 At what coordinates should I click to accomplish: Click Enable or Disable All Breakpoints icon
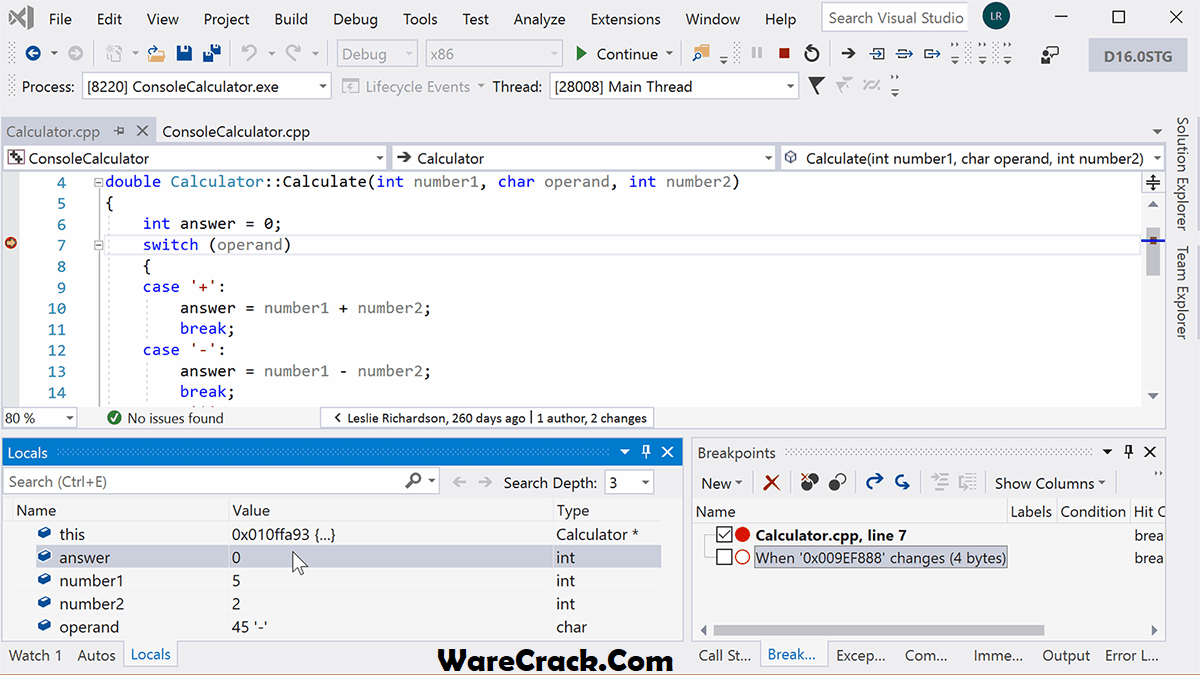[x=837, y=483]
